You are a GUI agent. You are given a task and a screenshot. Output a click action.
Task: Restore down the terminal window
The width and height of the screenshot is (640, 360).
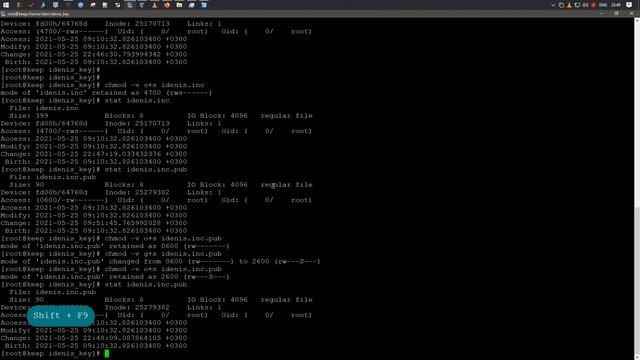click(x=616, y=13)
